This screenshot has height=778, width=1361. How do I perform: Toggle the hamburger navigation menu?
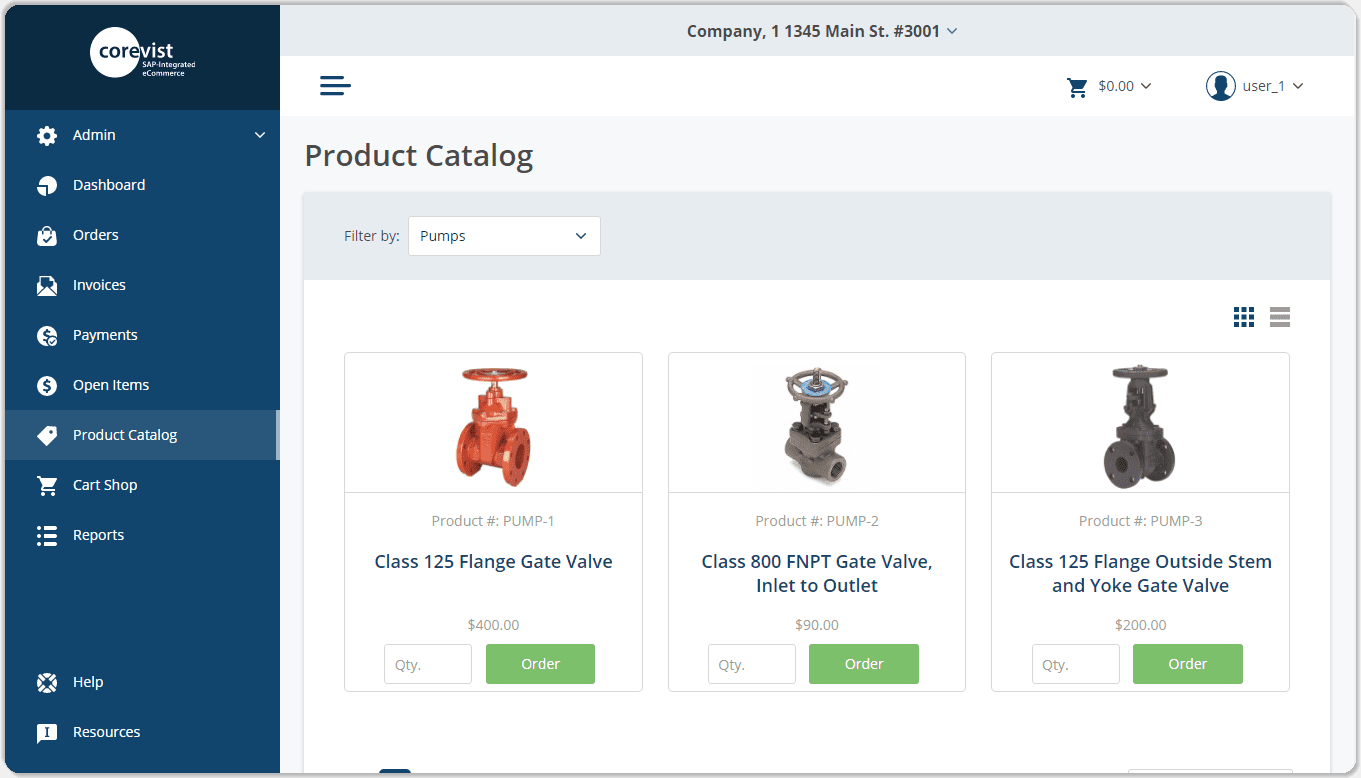[x=335, y=85]
